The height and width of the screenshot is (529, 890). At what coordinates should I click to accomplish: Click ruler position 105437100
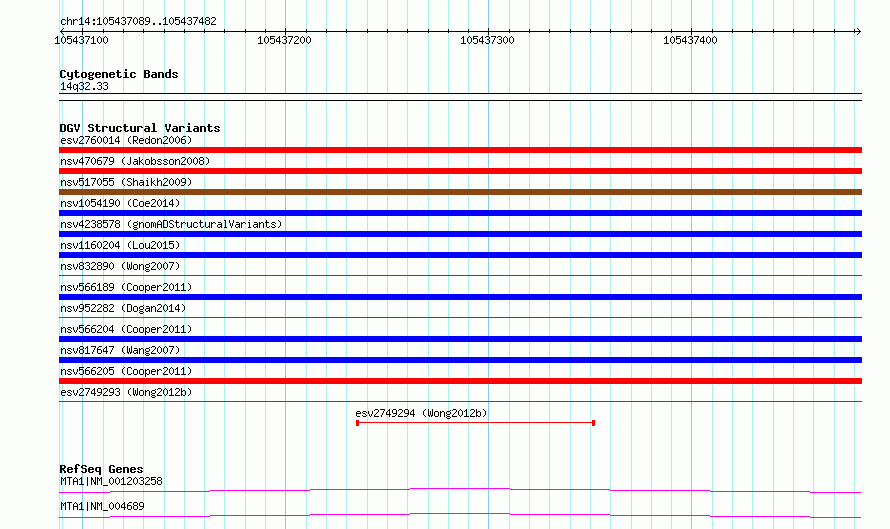click(x=81, y=40)
